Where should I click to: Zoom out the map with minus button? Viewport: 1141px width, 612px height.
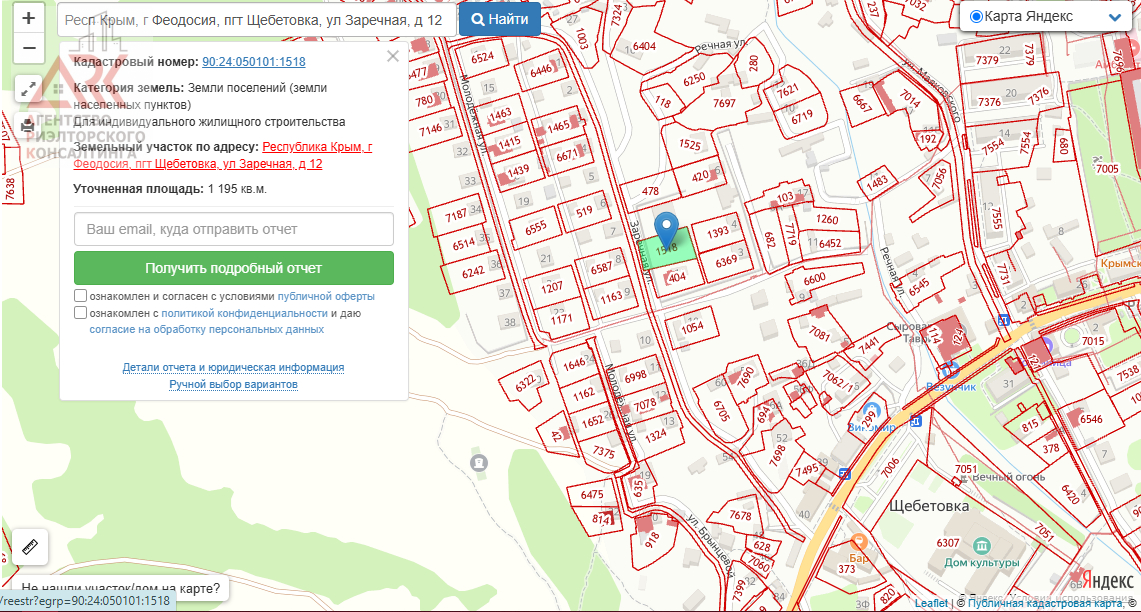coord(28,47)
